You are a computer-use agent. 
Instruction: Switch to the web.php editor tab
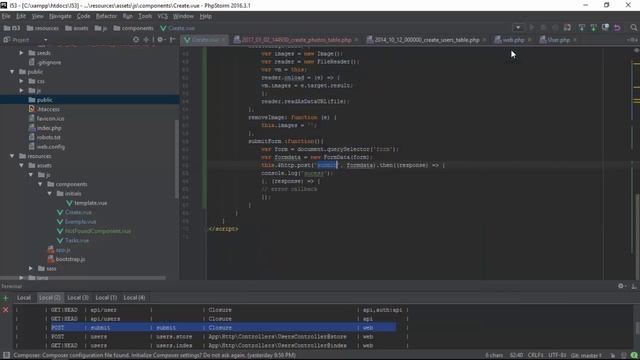pos(513,40)
